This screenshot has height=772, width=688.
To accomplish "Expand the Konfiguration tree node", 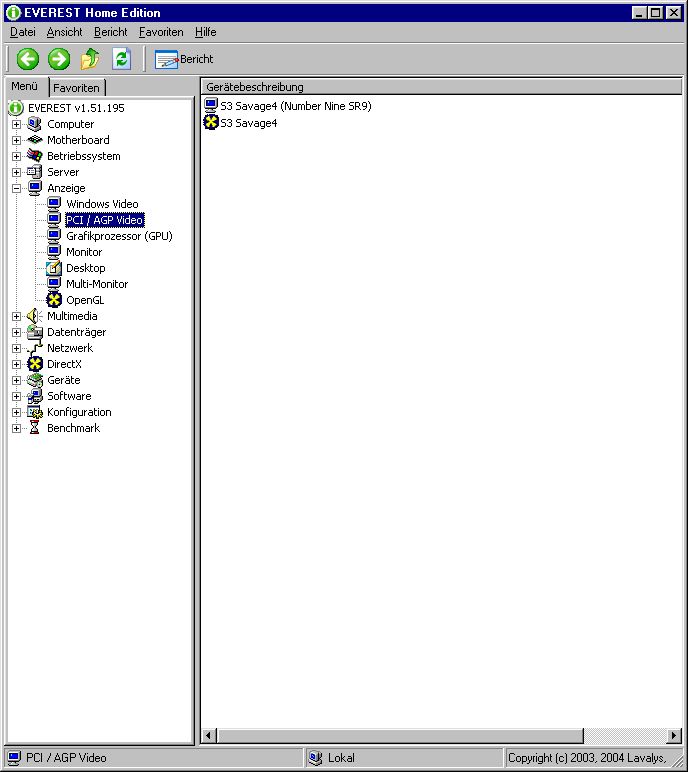I will 16,412.
